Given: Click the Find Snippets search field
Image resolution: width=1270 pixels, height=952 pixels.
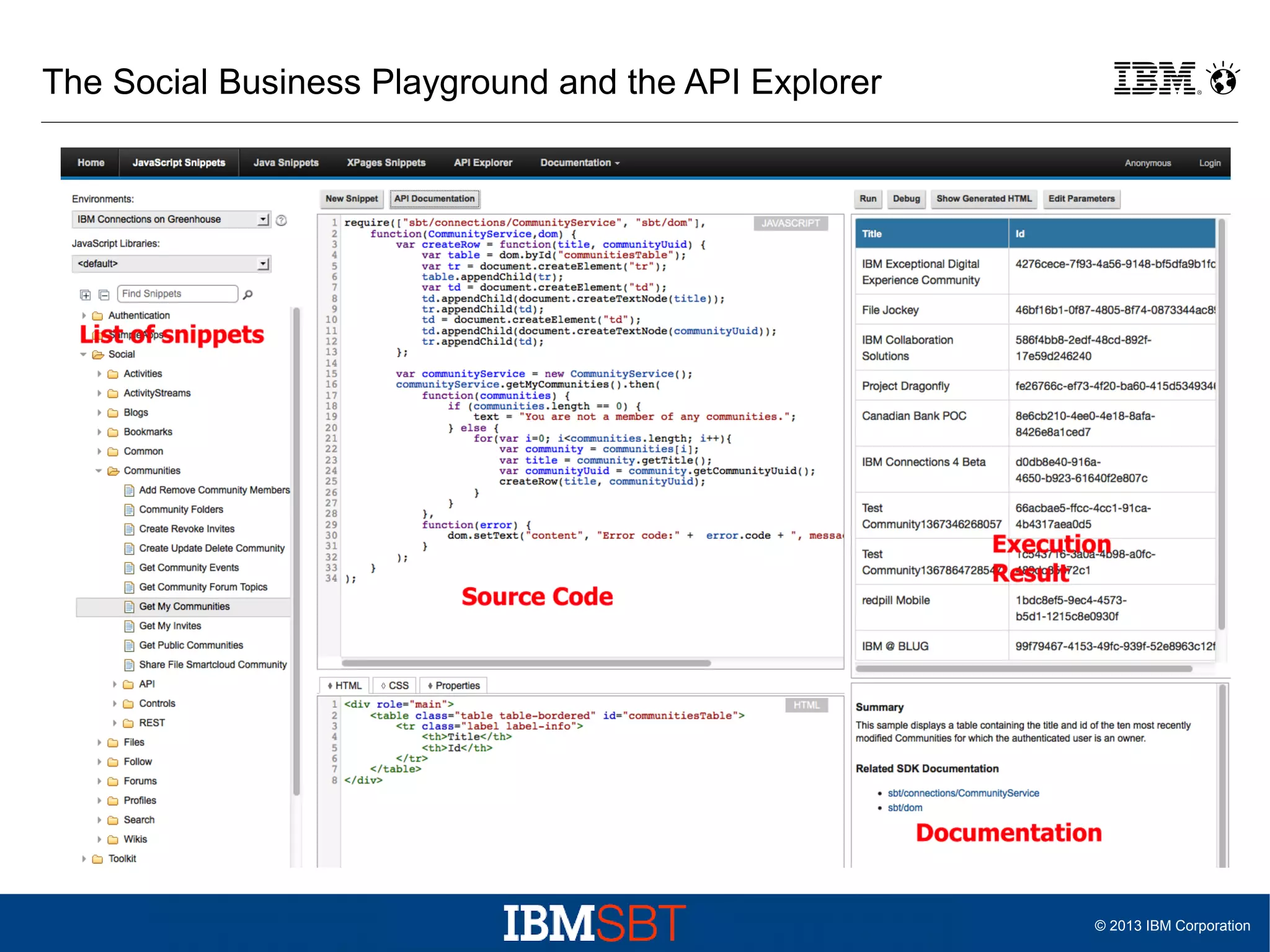Looking at the screenshot, I should point(178,294).
